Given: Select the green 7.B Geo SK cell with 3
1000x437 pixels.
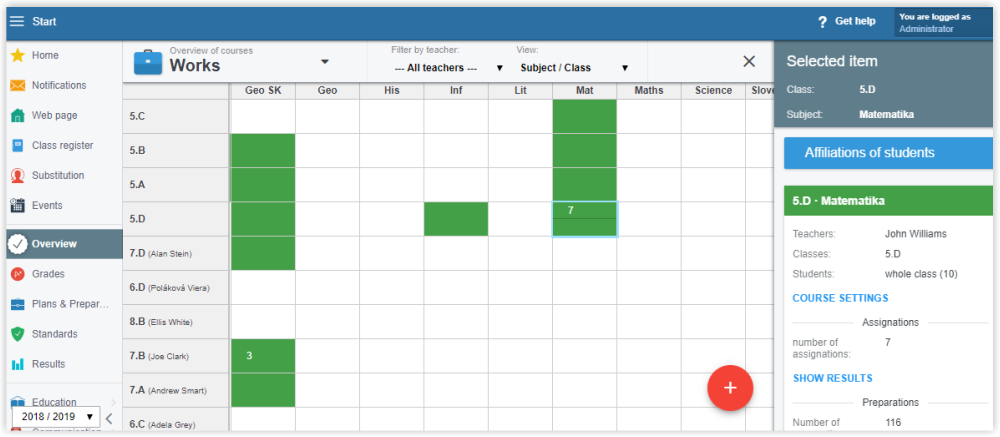Looking at the screenshot, I should coord(263,356).
